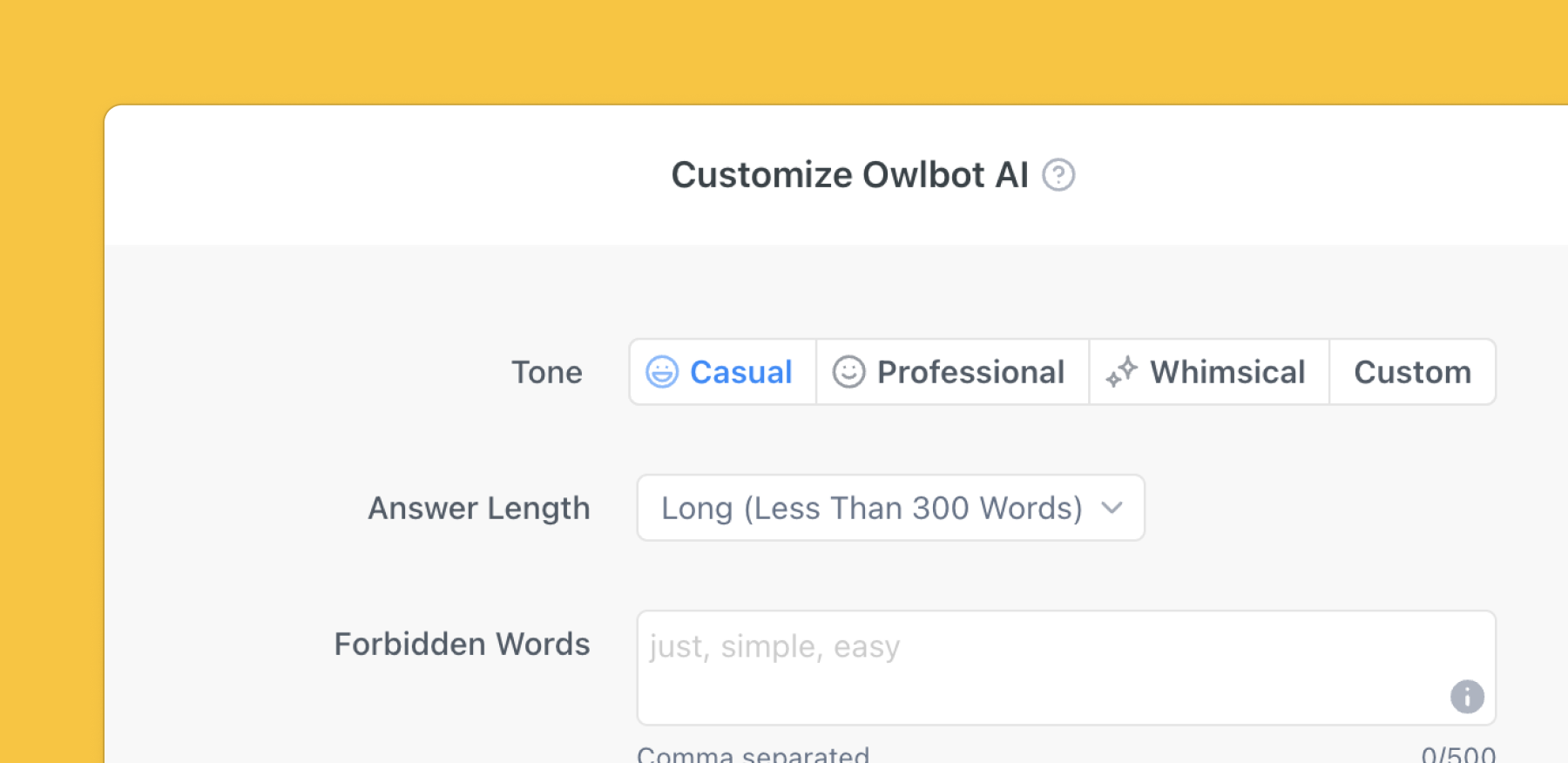Click the Forbidden Words label

click(x=462, y=644)
